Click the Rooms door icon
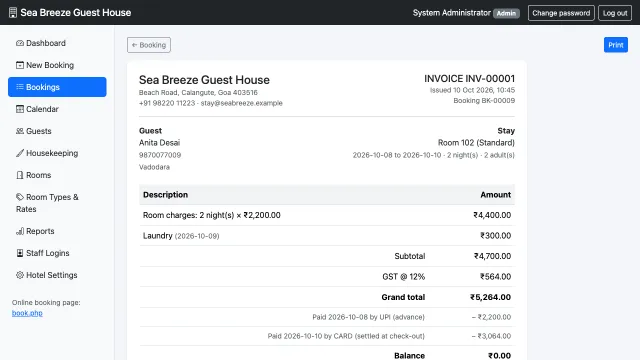This screenshot has height=360, width=640. click(x=20, y=175)
